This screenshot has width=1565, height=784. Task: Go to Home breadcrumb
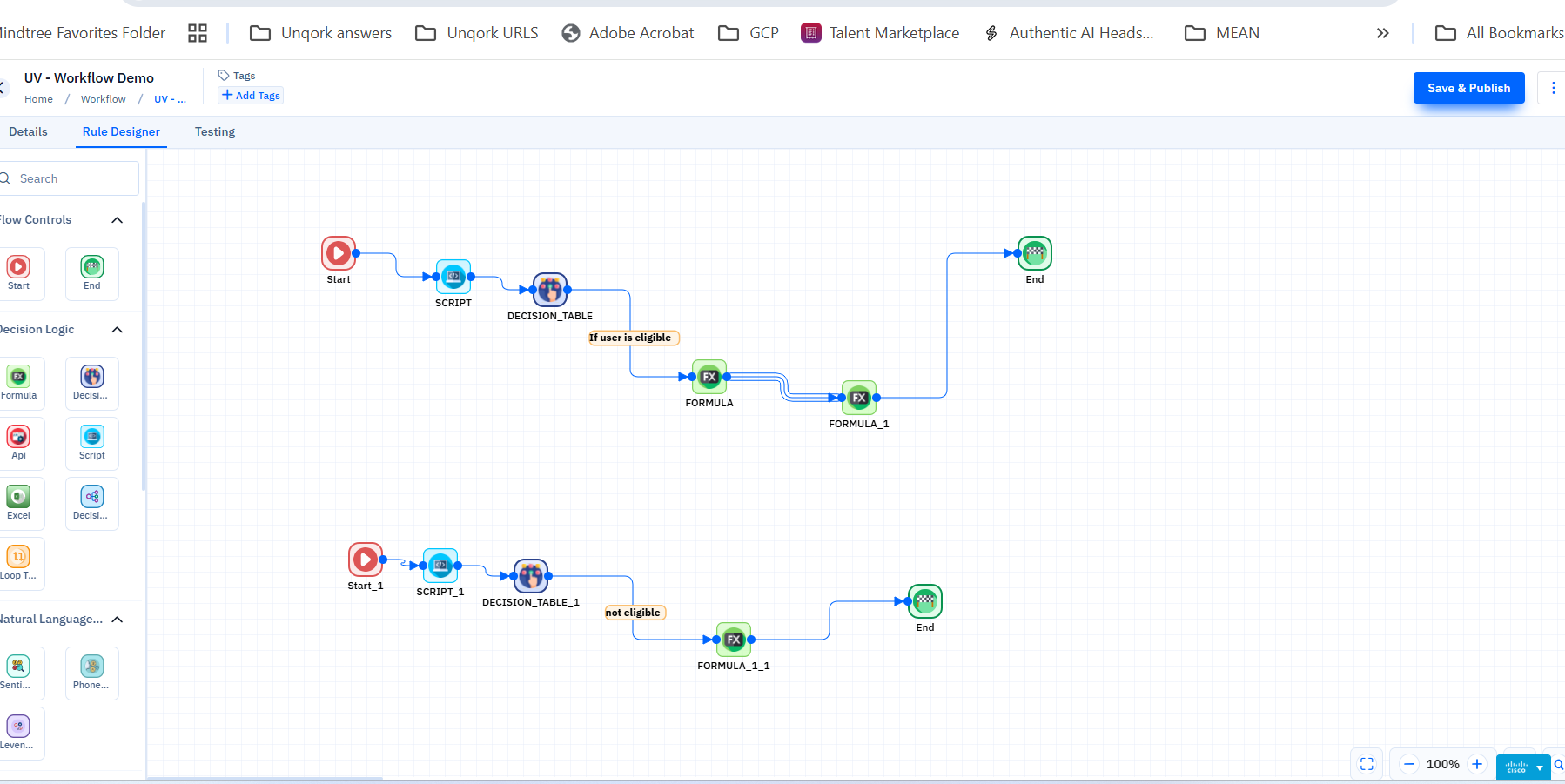pos(38,99)
